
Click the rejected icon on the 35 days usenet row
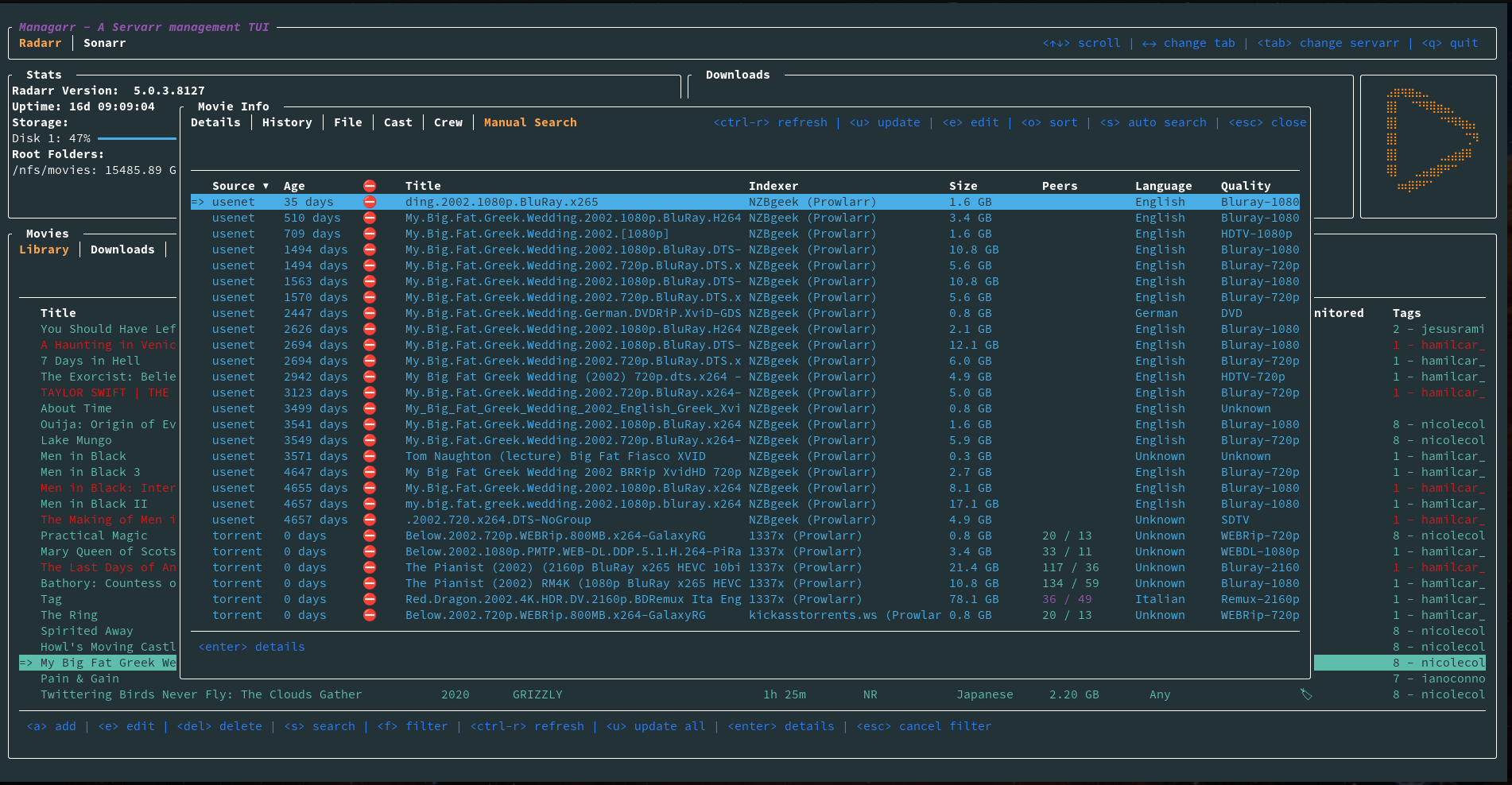[x=370, y=202]
